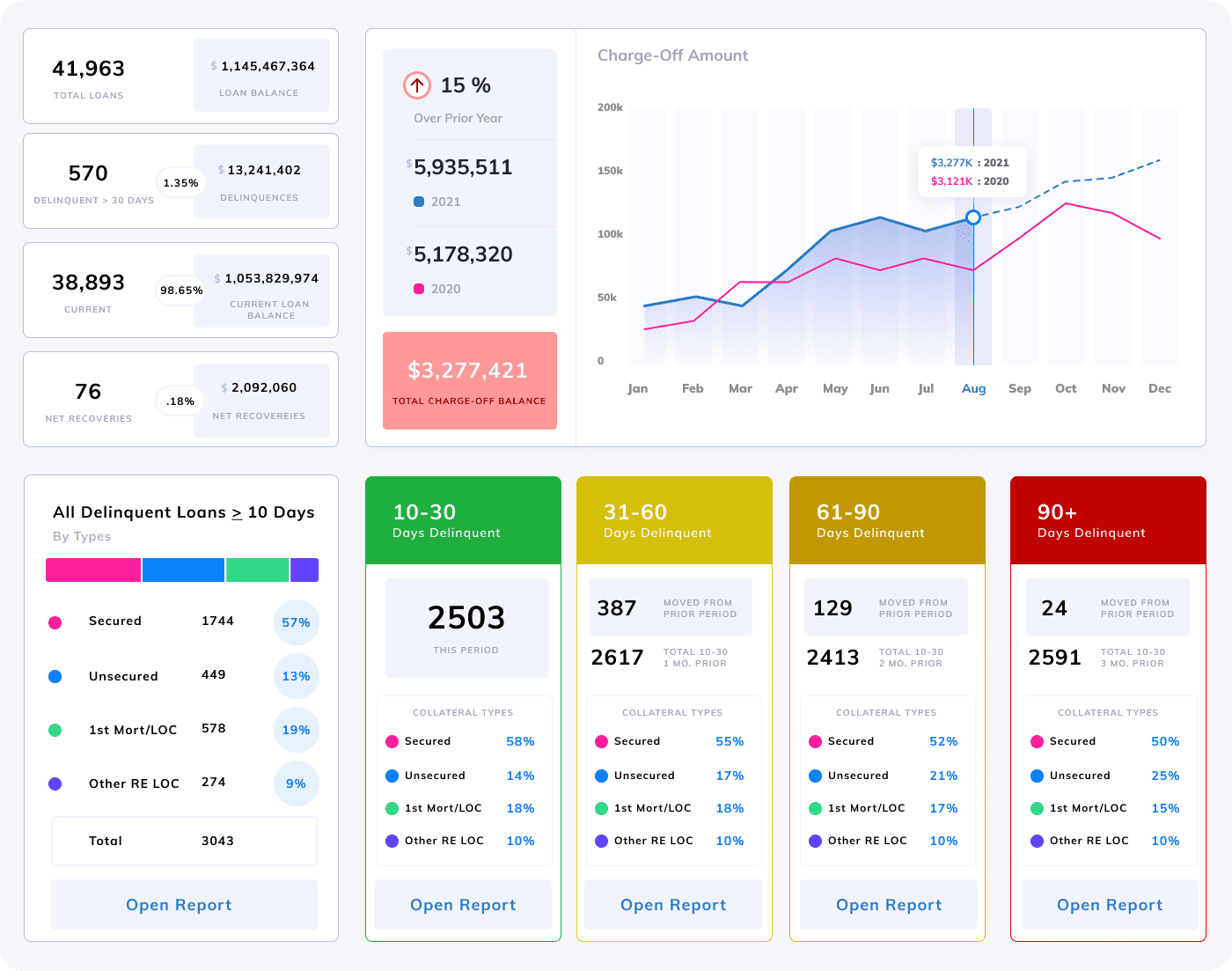Viewport: 1232px width, 971px height.
Task: Expand the Moved From Prior Period box showing 387
Action: (x=669, y=607)
